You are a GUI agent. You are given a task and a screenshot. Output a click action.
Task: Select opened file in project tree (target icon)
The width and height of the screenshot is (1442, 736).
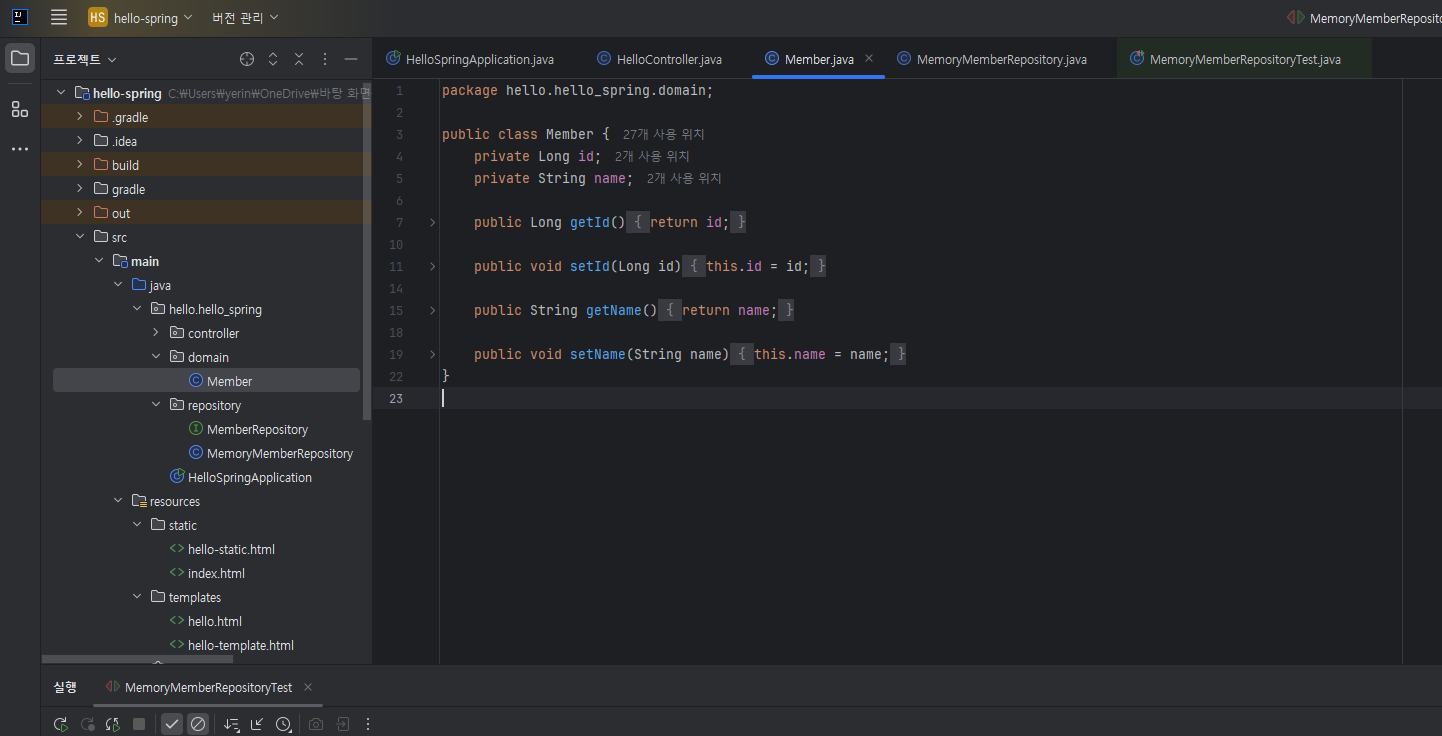point(247,60)
